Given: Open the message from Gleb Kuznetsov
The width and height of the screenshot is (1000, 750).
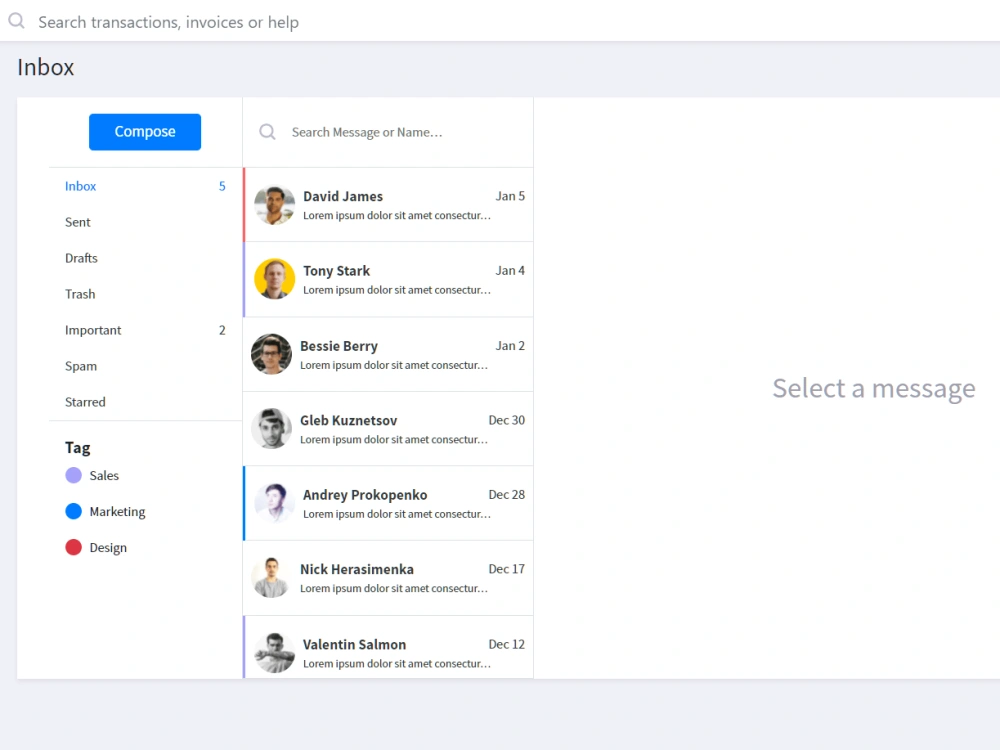Looking at the screenshot, I should tap(388, 429).
